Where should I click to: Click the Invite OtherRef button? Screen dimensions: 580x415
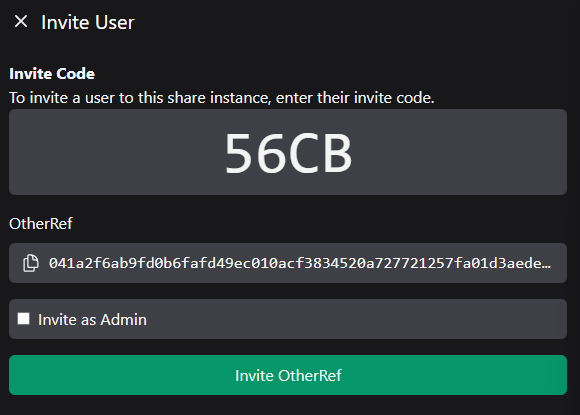pyautogui.click(x=288, y=375)
